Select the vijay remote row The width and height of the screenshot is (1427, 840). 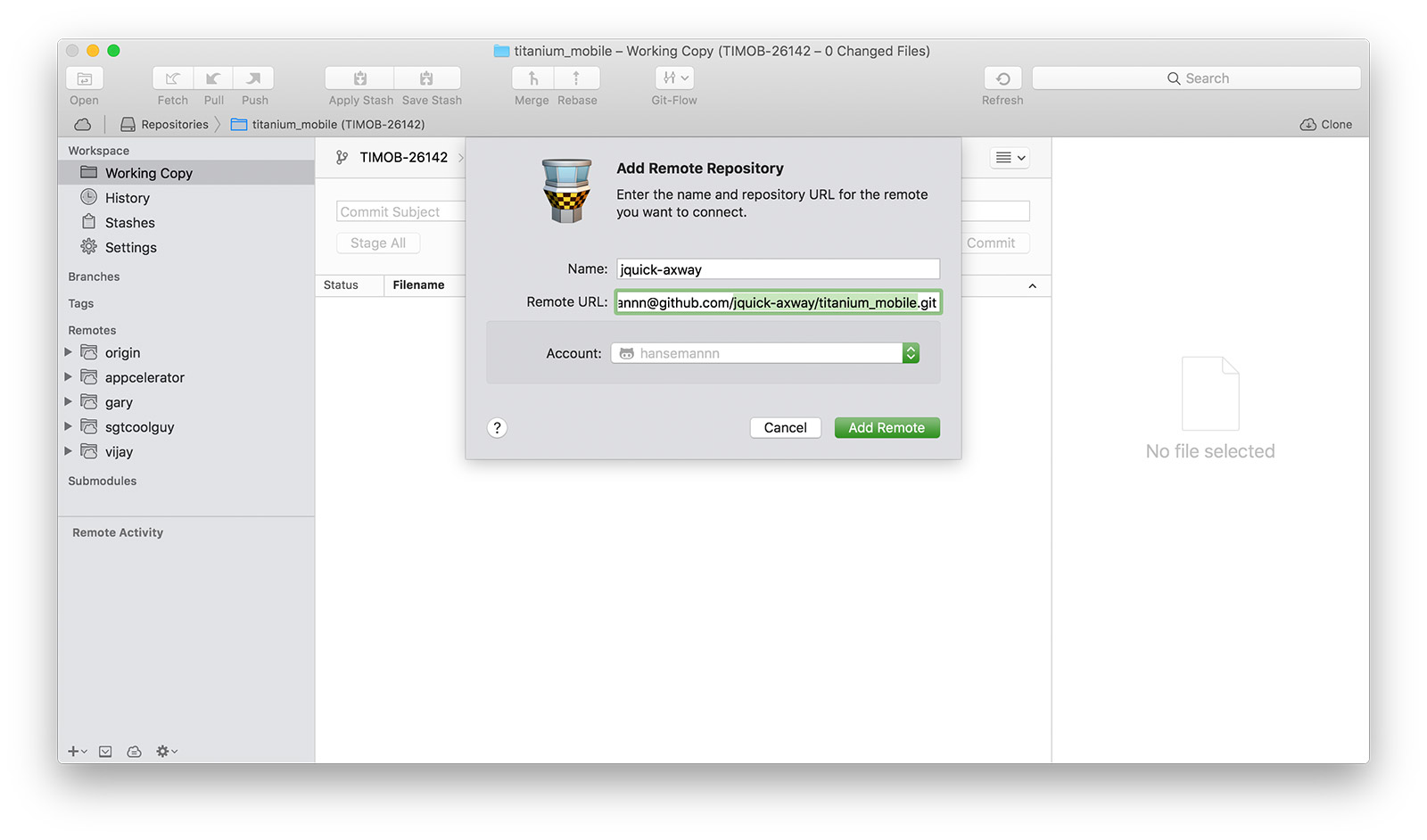point(186,452)
